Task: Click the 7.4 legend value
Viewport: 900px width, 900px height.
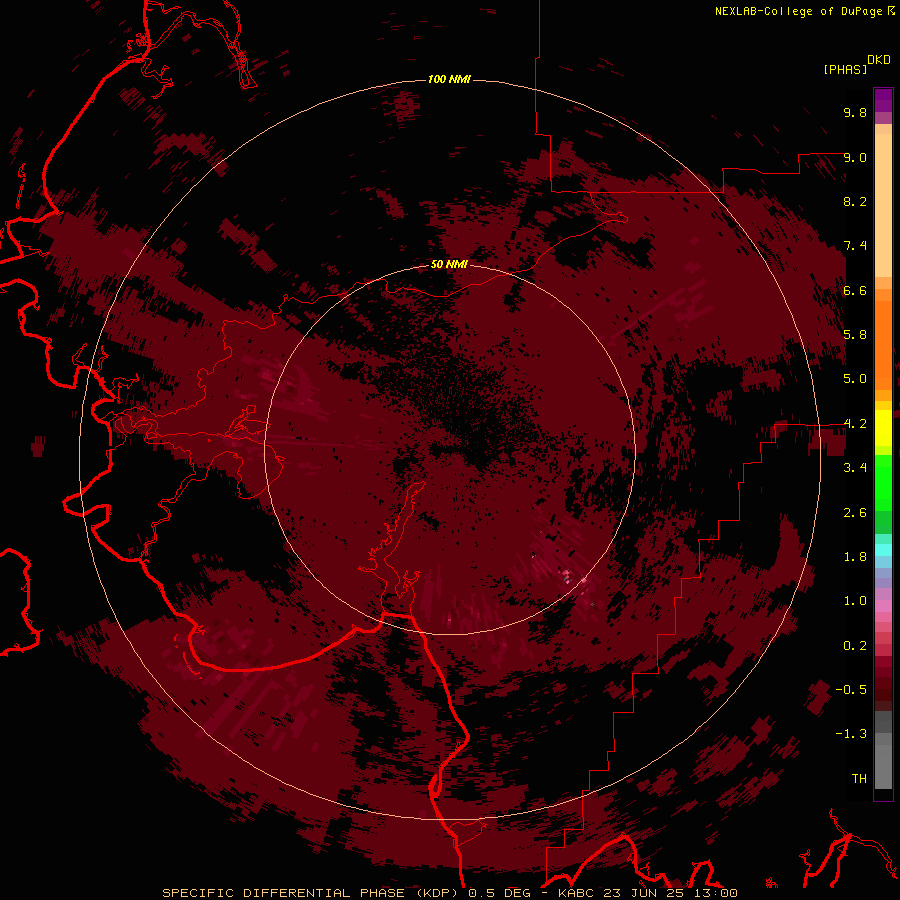Action: point(855,246)
